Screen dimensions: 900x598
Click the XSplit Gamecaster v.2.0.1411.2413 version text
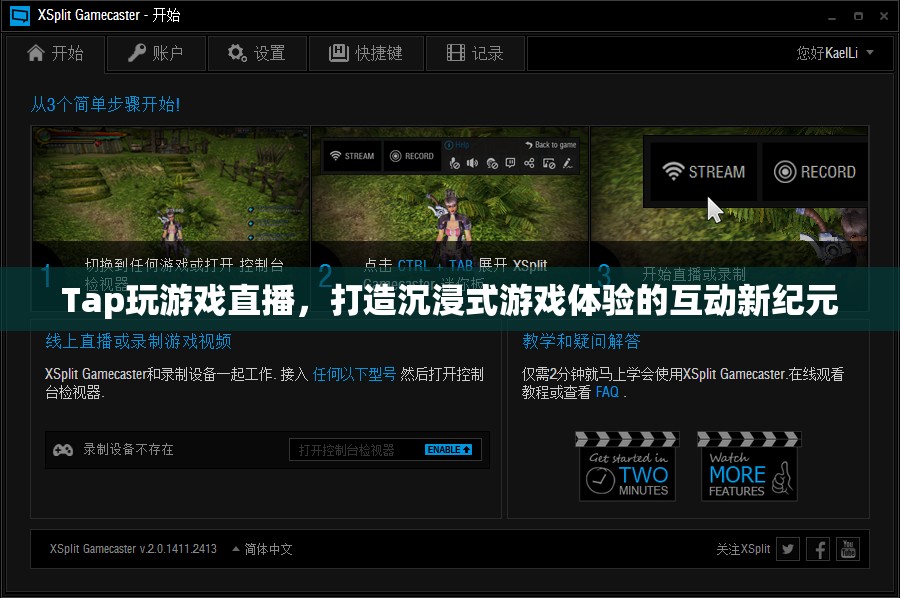point(133,549)
